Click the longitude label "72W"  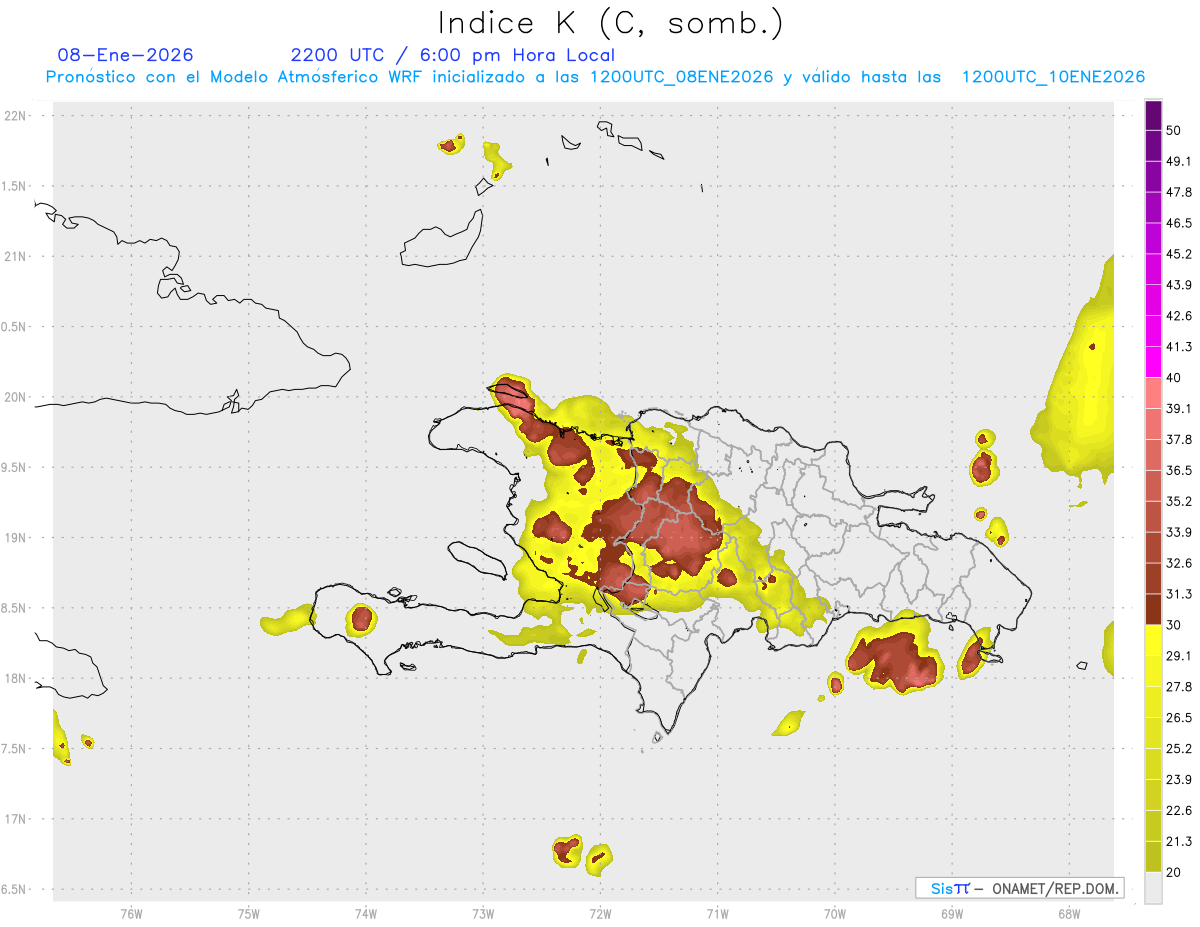coord(600,913)
